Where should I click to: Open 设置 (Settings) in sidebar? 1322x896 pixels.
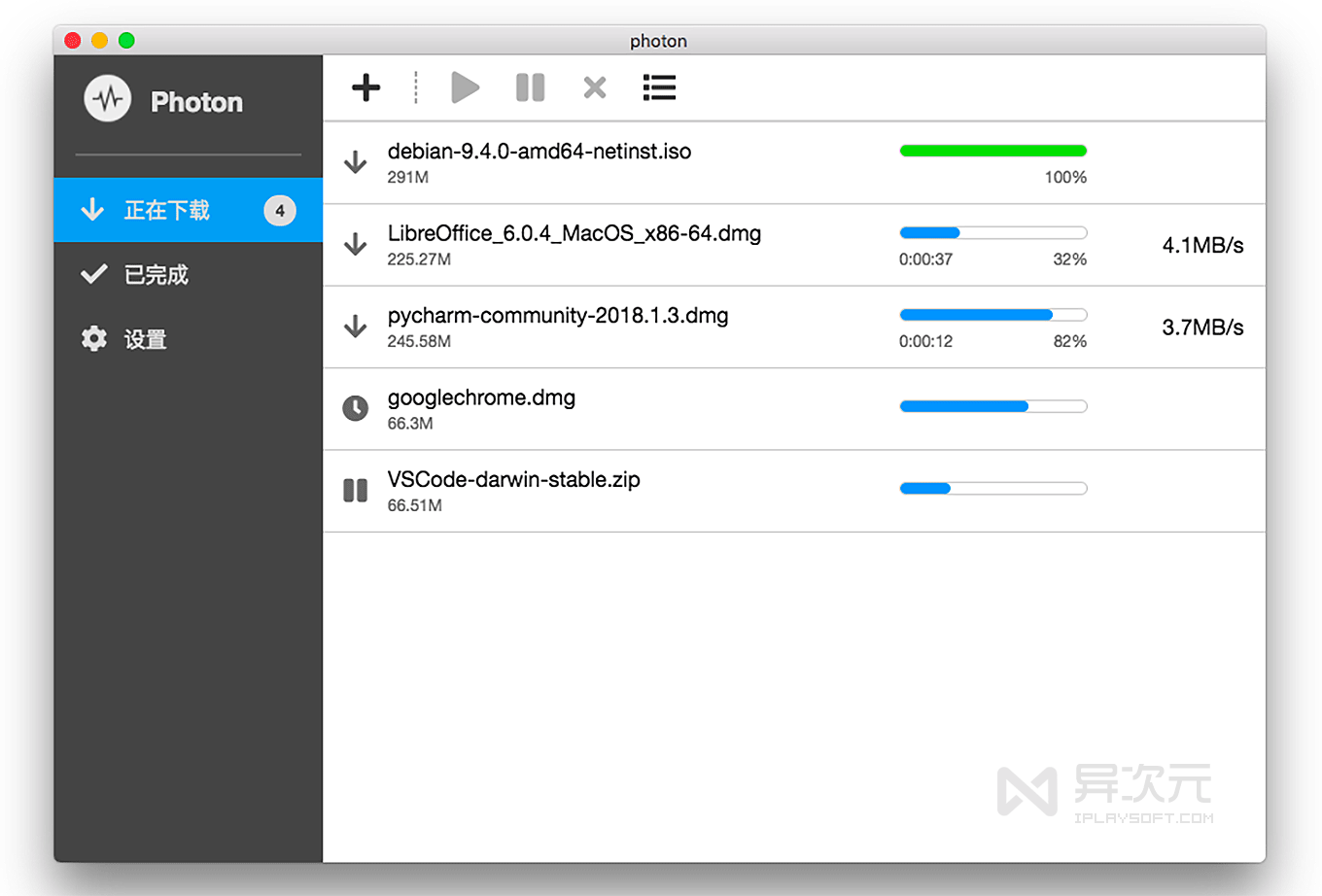(x=145, y=339)
